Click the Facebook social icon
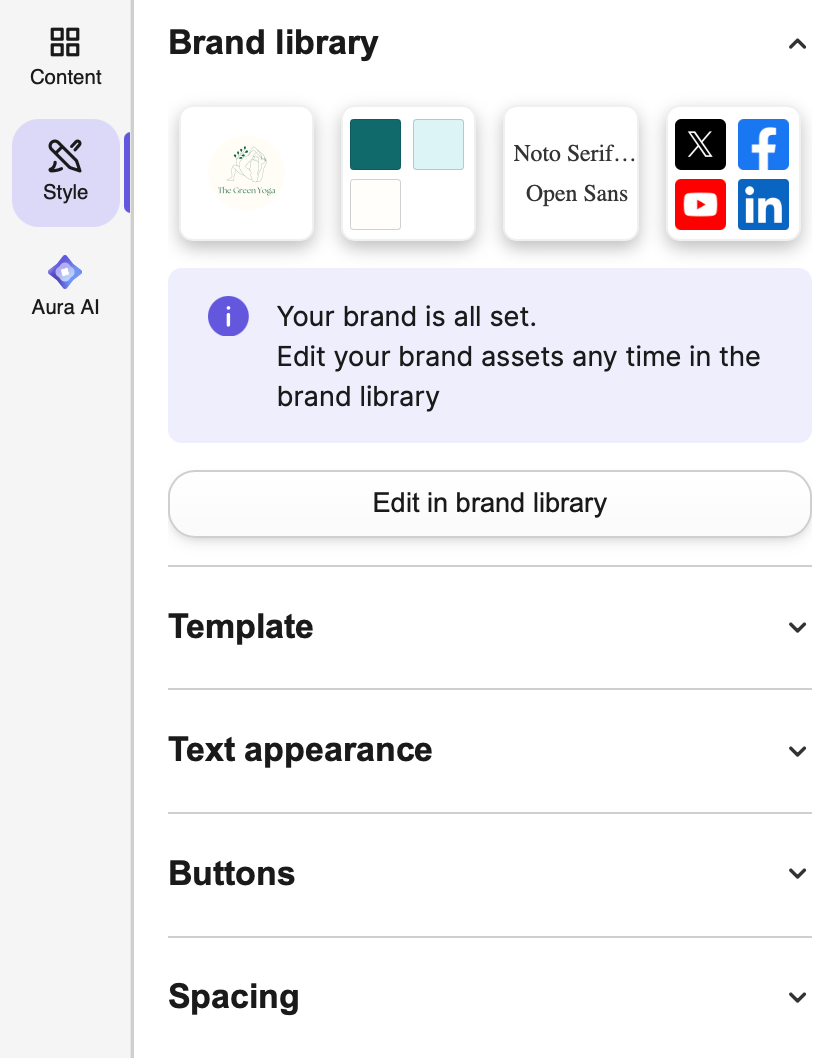This screenshot has height=1058, width=840. coord(763,145)
